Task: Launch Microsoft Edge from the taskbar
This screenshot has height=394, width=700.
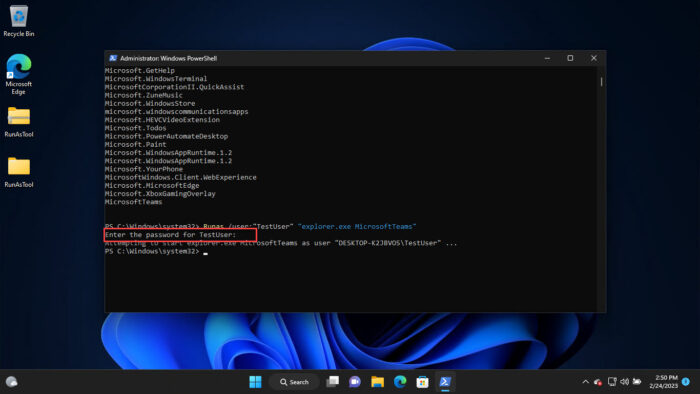Action: [400, 382]
